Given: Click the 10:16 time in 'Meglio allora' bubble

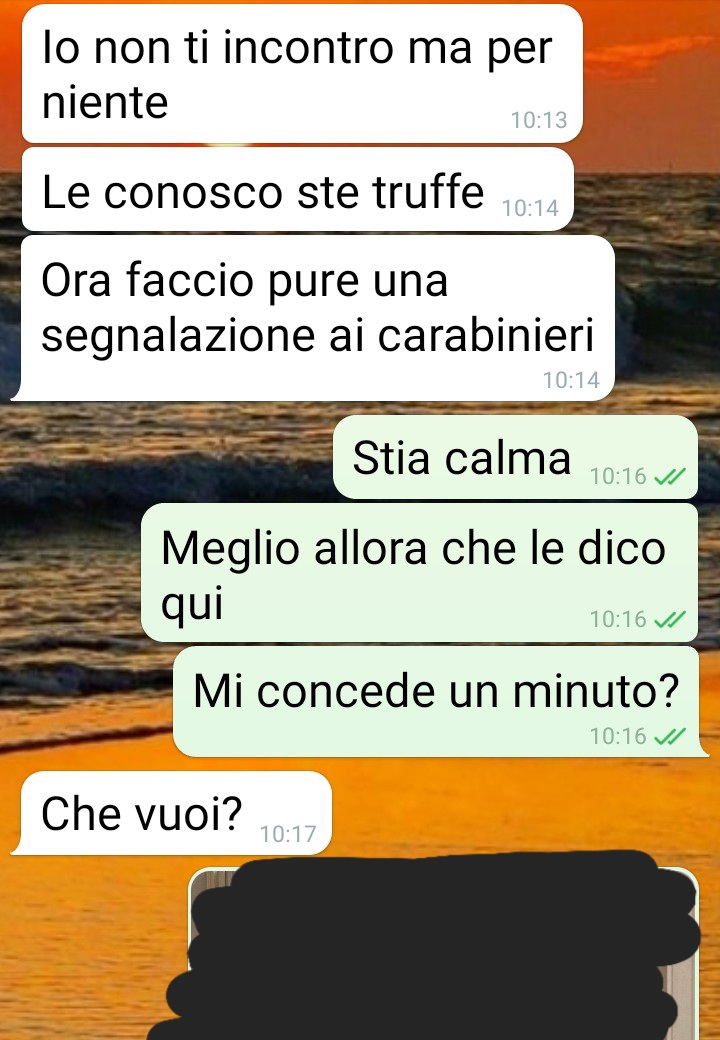Looking at the screenshot, I should click(618, 619).
